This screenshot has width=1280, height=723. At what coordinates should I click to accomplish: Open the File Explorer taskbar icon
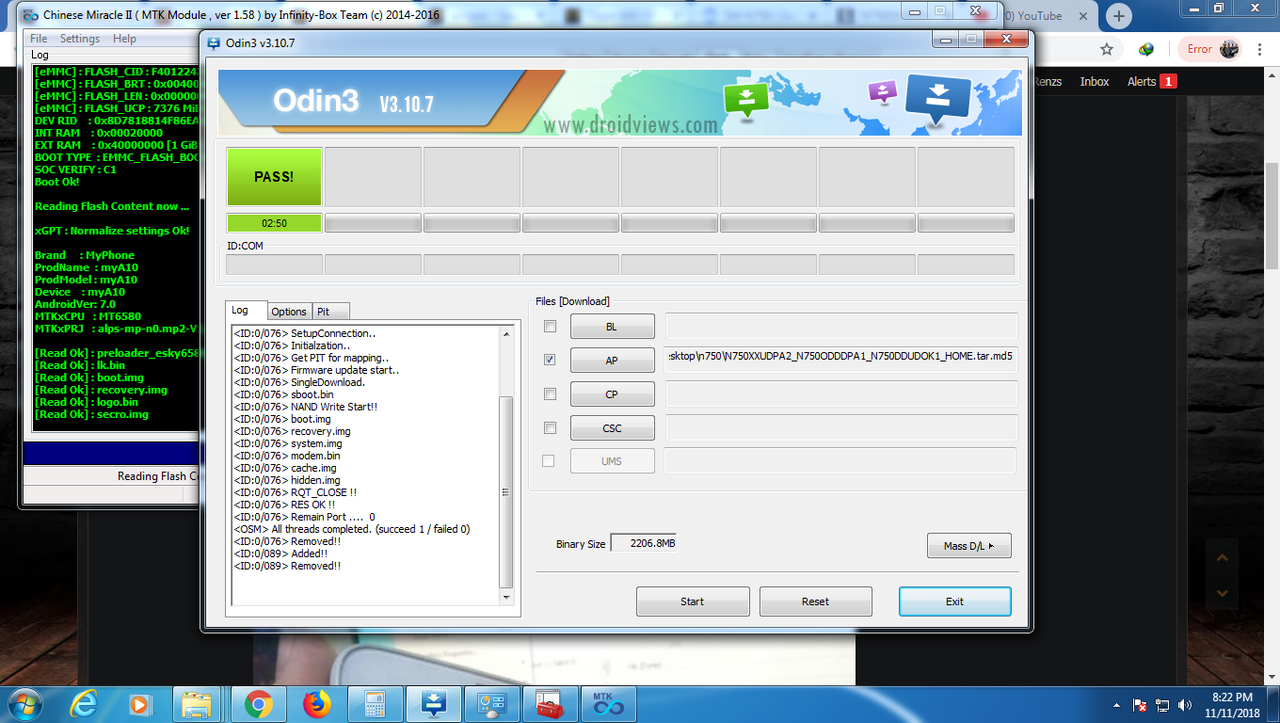[x=198, y=704]
